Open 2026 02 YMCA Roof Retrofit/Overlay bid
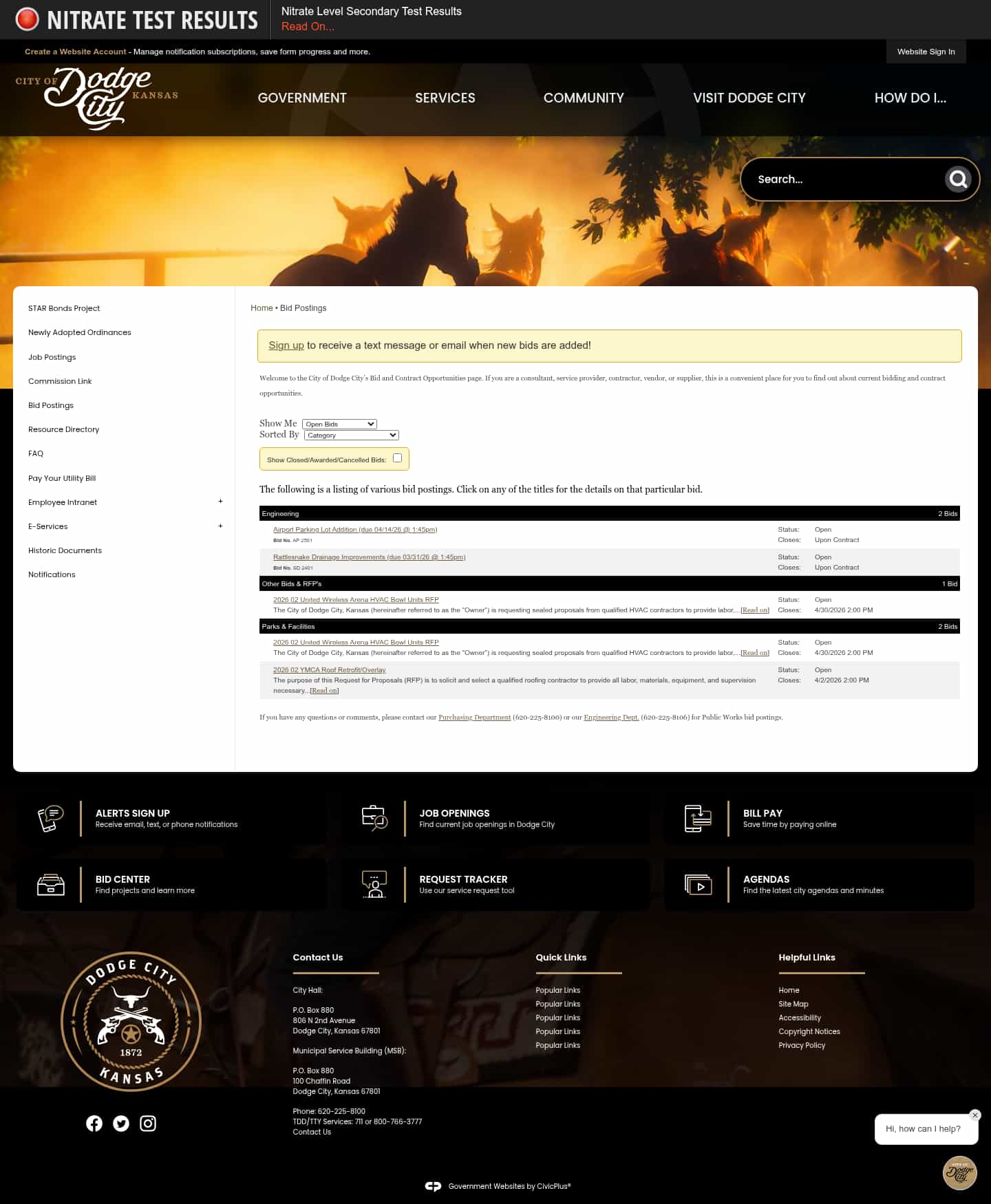 [330, 670]
